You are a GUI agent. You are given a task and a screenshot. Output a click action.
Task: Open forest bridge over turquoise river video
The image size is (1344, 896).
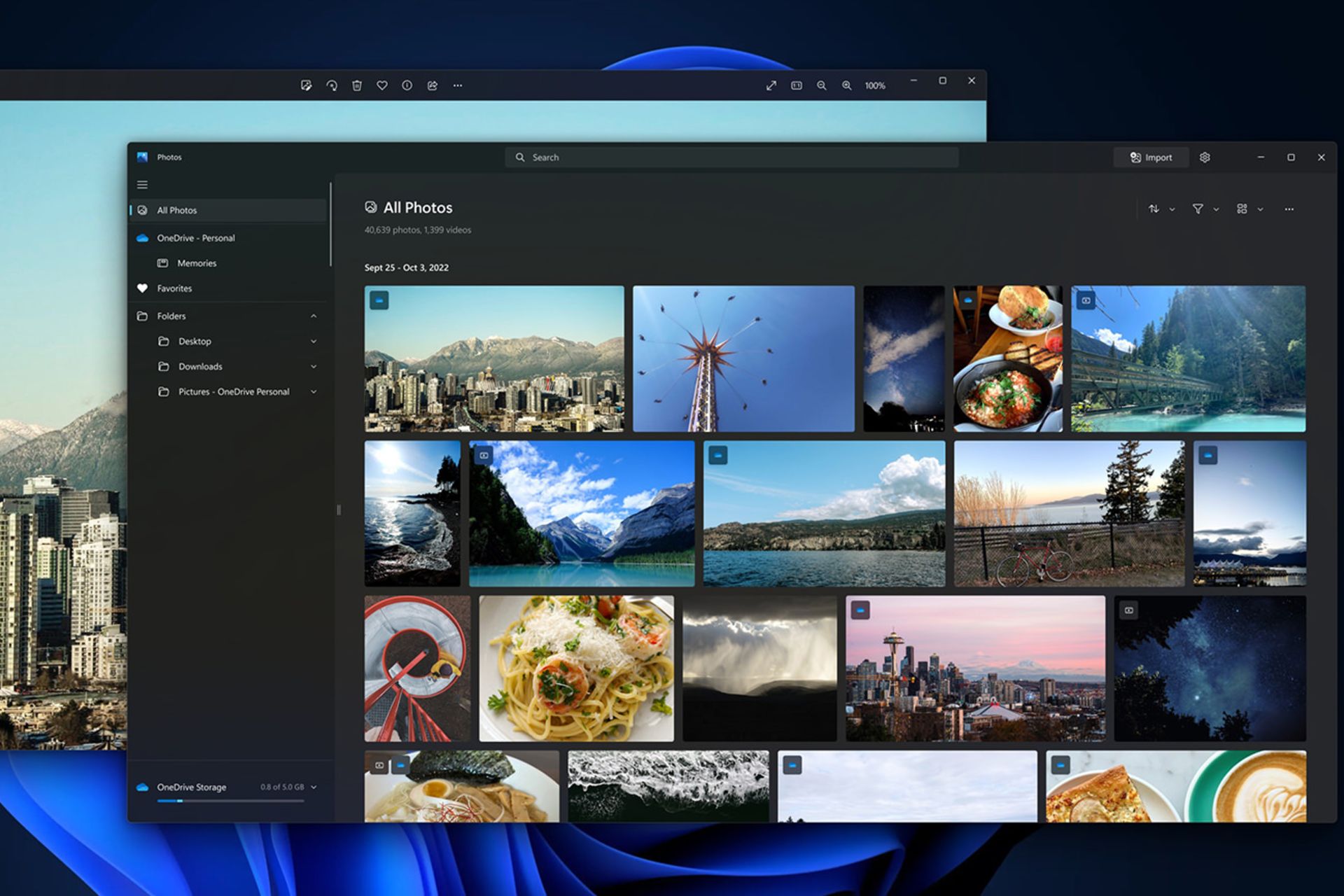1188,358
